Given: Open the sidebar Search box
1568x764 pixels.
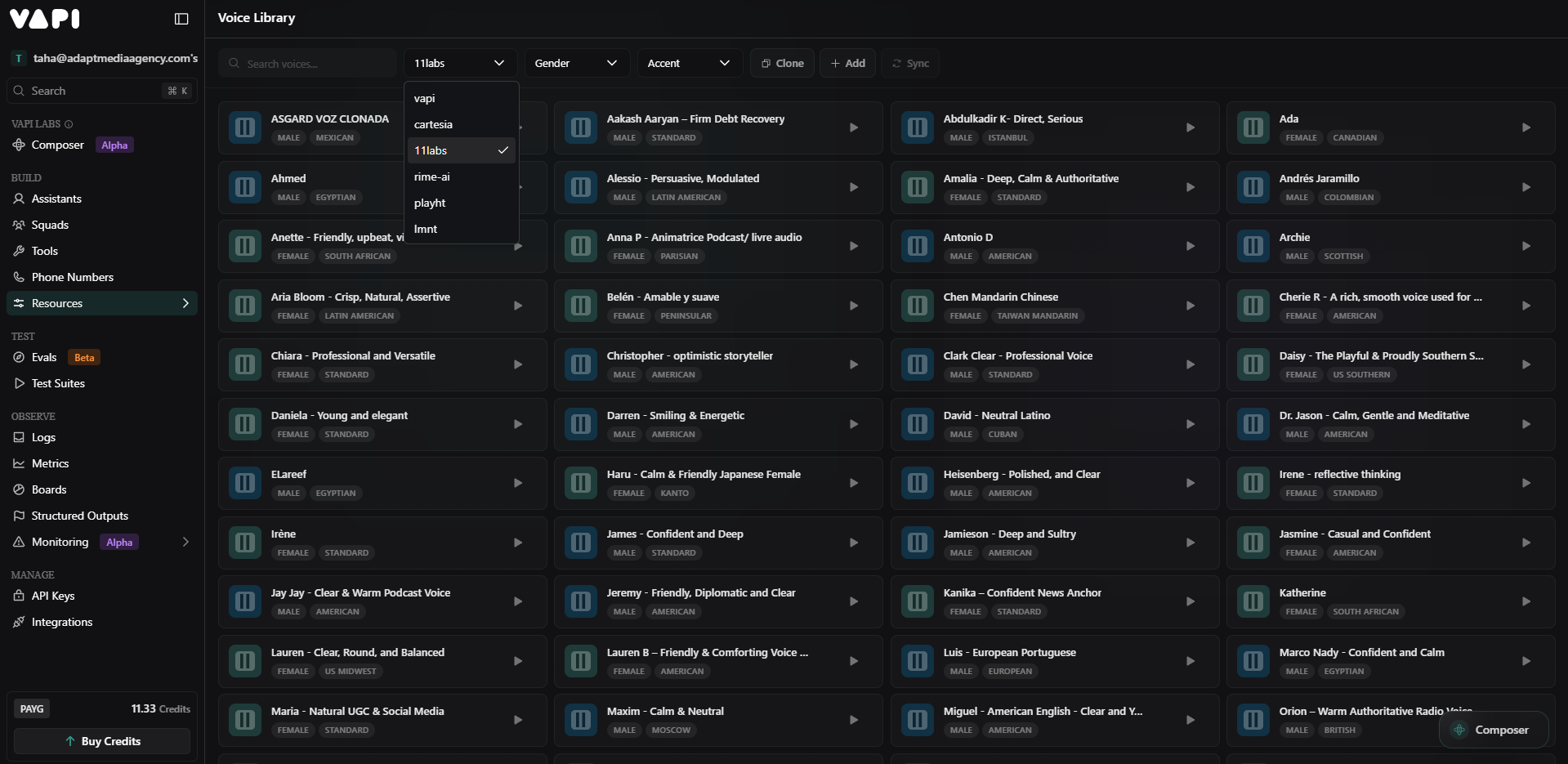Looking at the screenshot, I should (102, 91).
